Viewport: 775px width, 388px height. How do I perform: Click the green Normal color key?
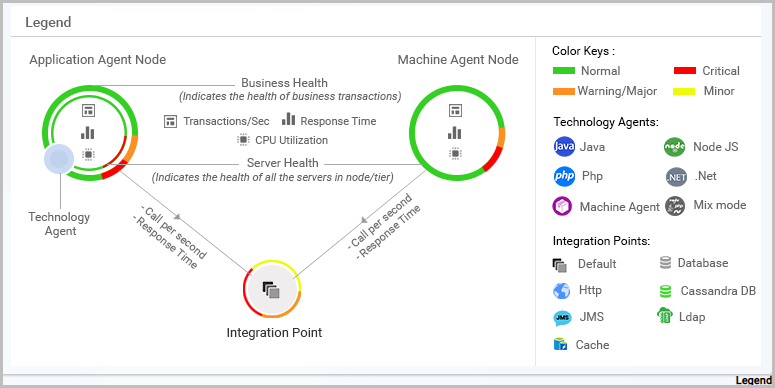563,71
